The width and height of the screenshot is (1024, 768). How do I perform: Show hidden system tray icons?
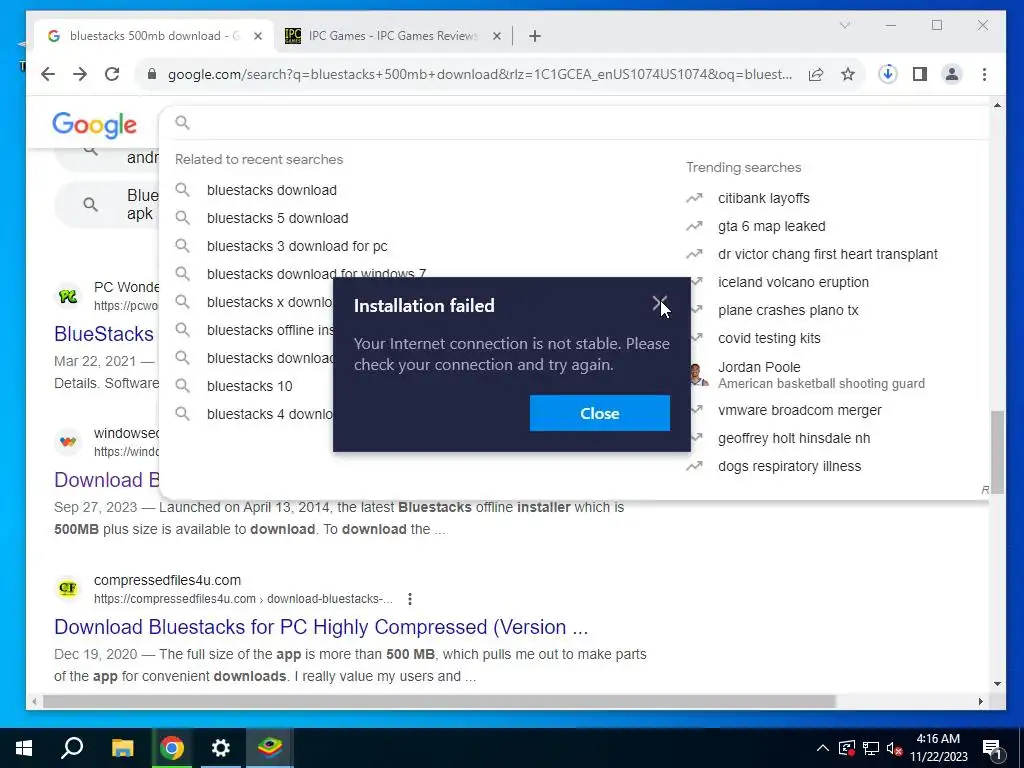pos(823,748)
